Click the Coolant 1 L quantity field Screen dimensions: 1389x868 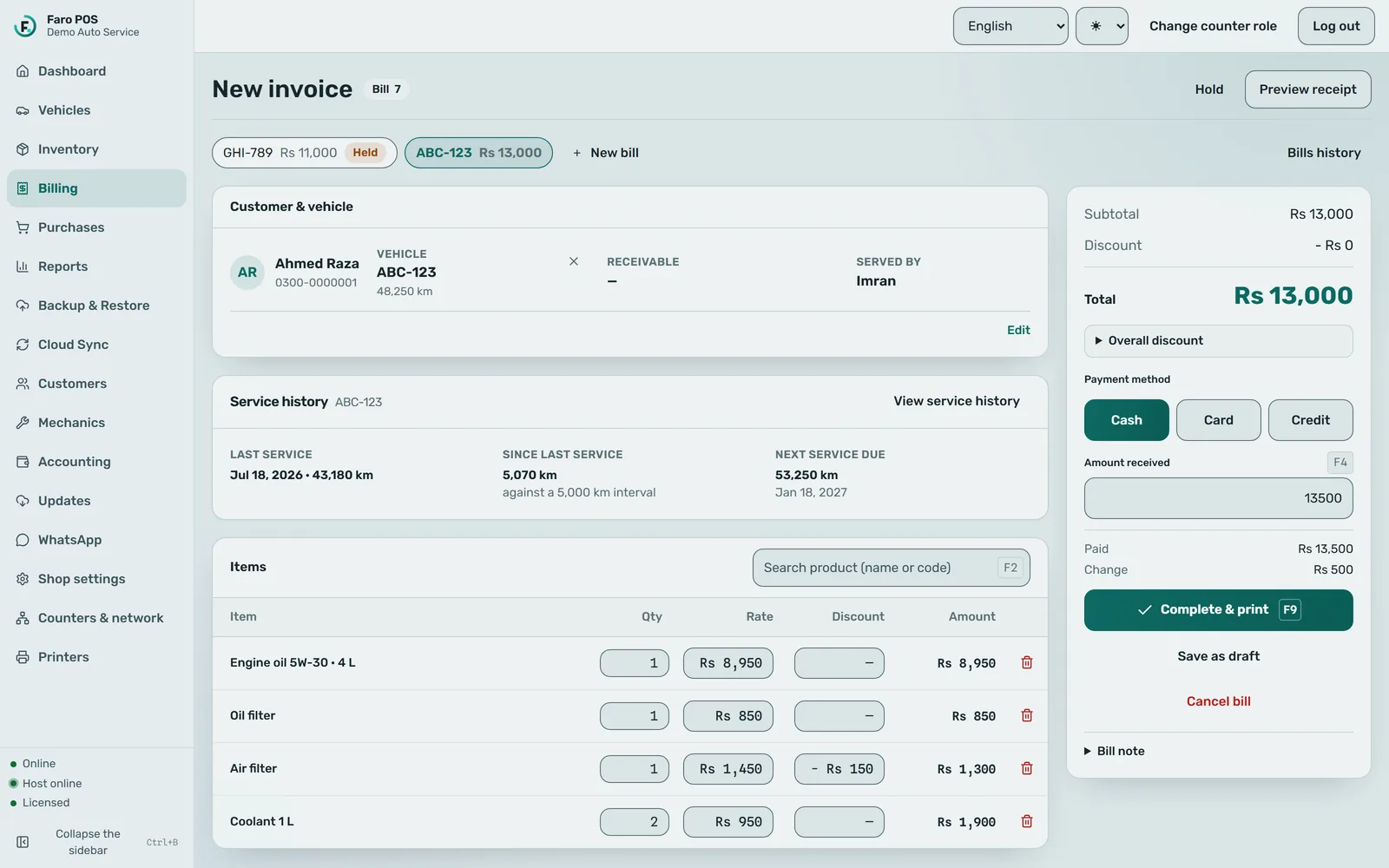[x=635, y=822]
